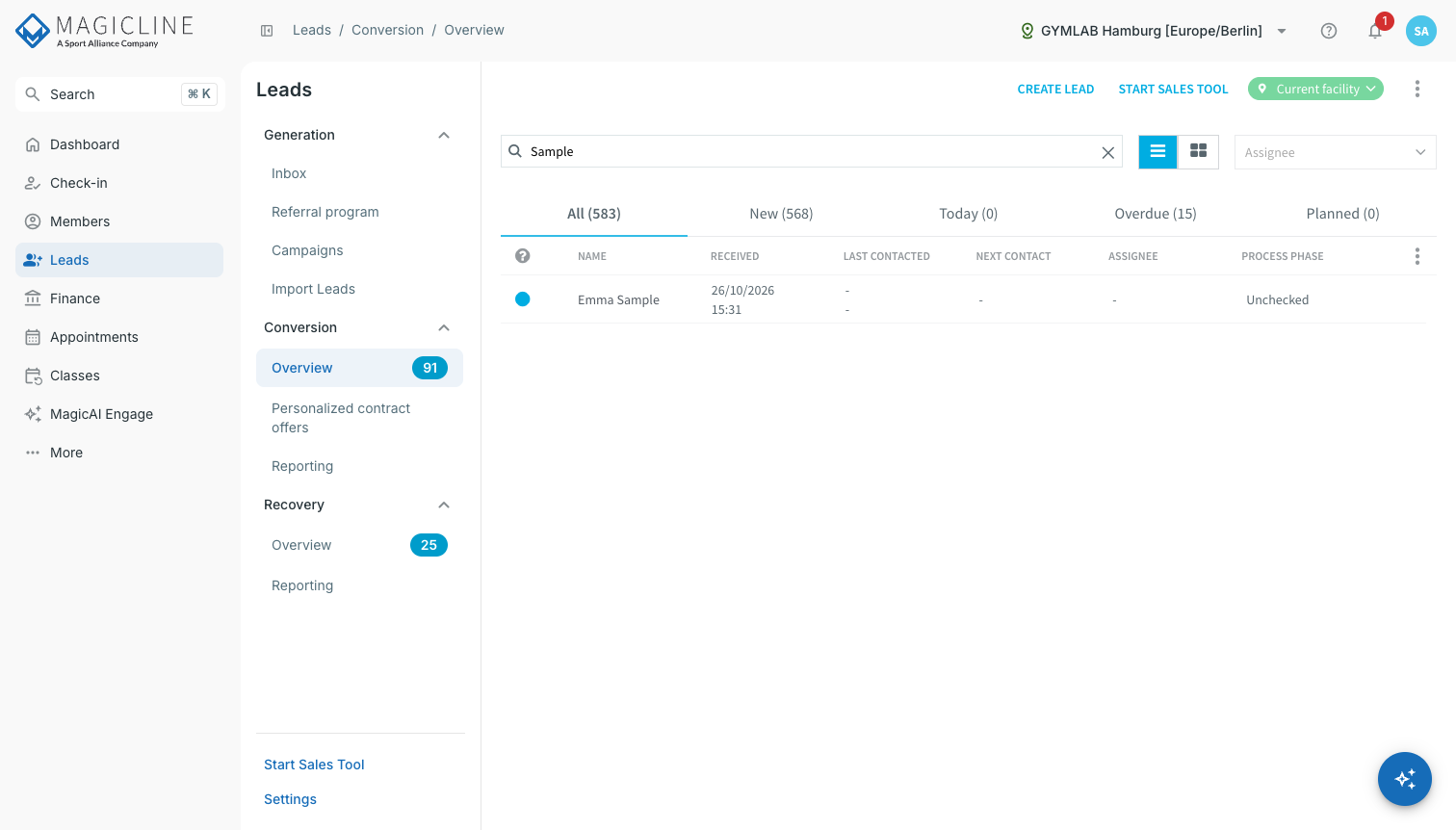Open the SA user avatar menu

click(1421, 31)
